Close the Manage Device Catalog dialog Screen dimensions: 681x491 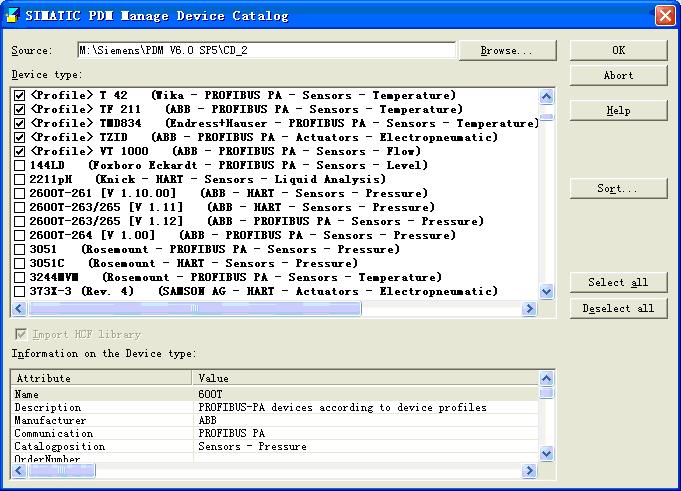pos(665,16)
